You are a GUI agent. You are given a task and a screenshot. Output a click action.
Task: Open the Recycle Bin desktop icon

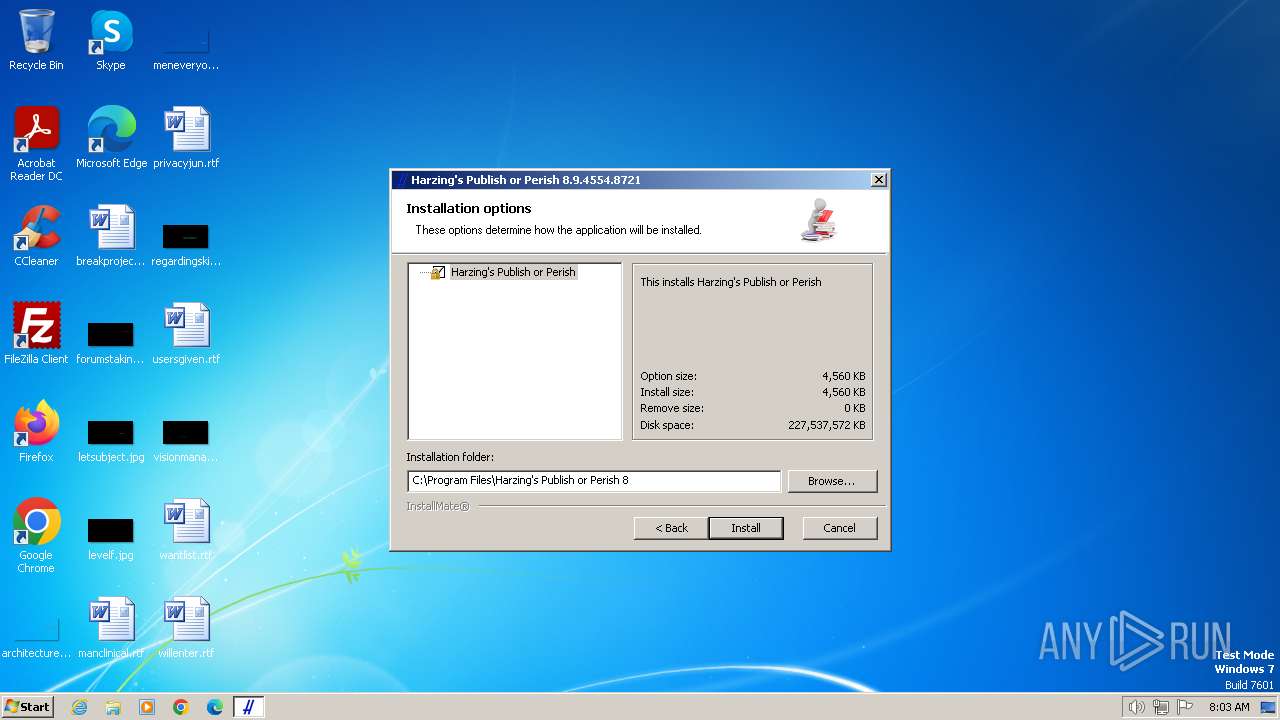(x=36, y=40)
